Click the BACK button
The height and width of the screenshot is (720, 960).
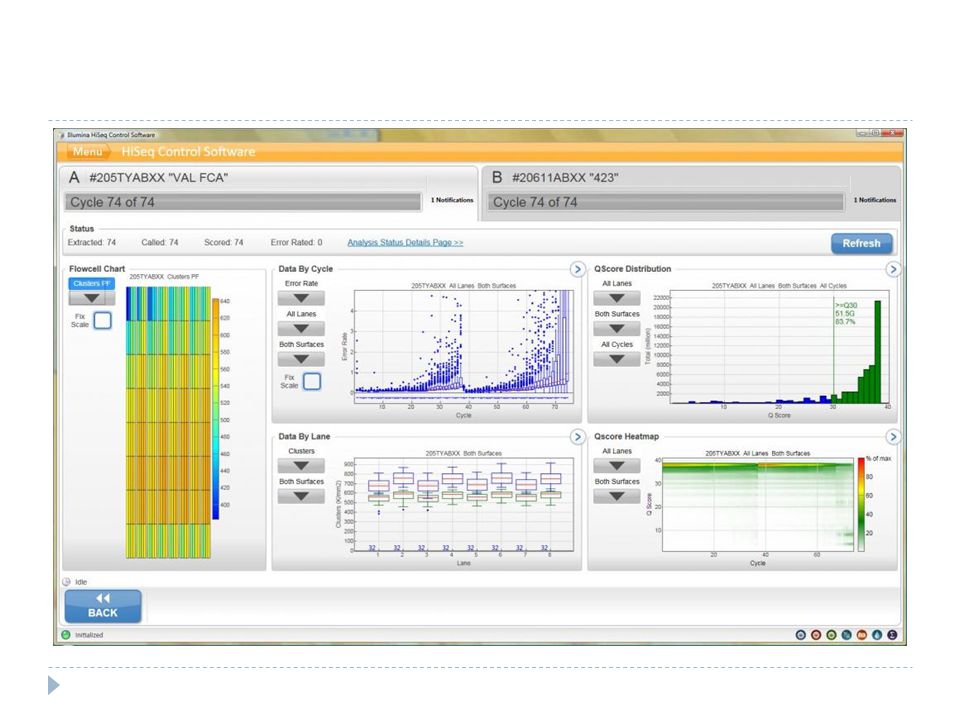[x=103, y=606]
